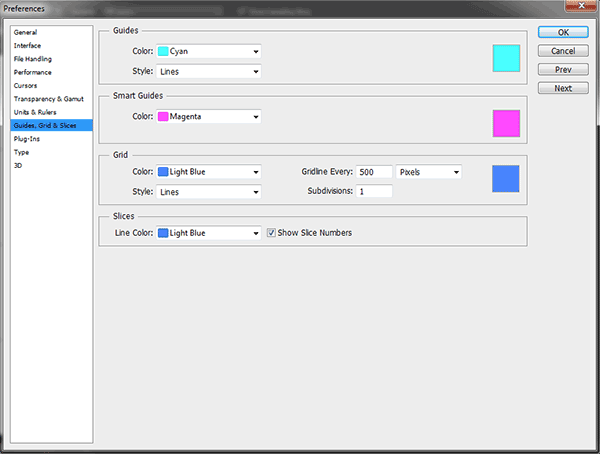
Task: Open the Grid Style dropdown
Action: coord(209,192)
